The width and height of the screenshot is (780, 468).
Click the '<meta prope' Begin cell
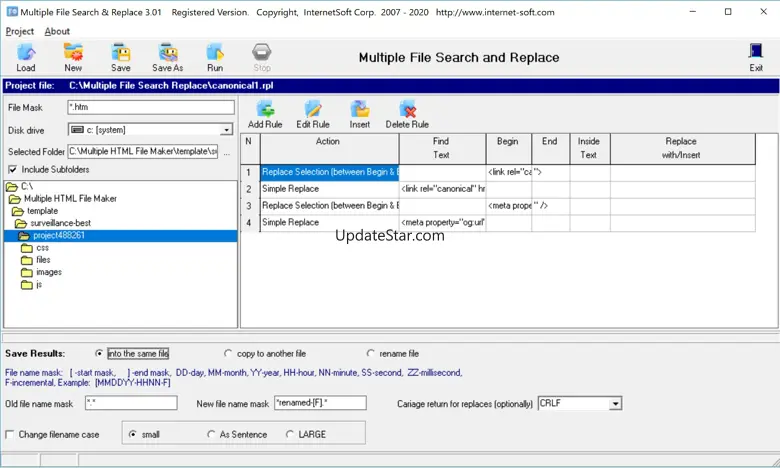508,205
